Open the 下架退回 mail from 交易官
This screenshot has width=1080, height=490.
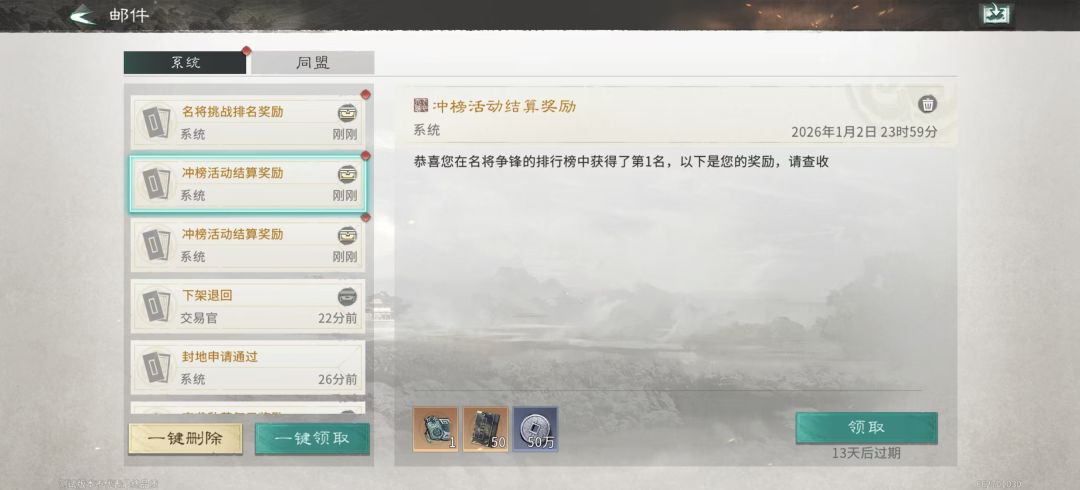248,306
